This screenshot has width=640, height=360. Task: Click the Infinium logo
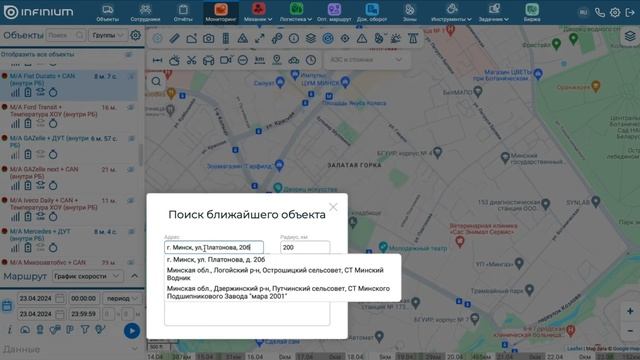(x=38, y=12)
